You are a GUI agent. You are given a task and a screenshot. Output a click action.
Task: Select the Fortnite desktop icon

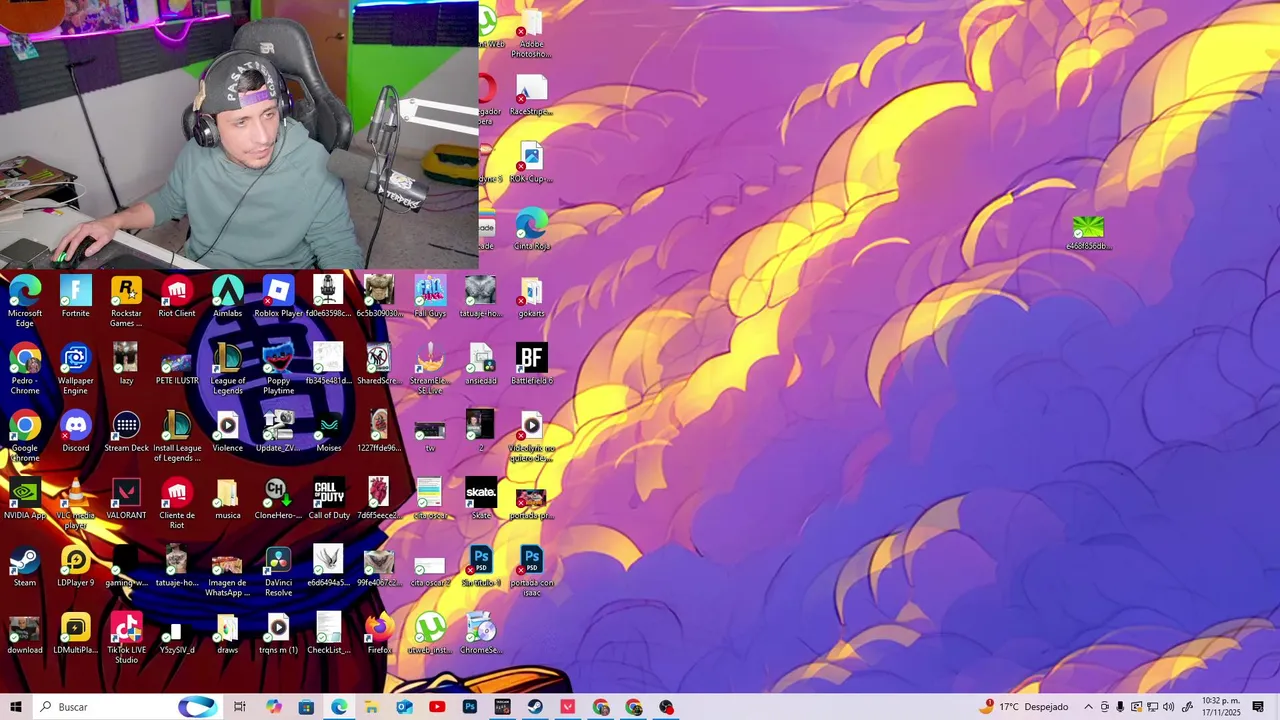(76, 297)
